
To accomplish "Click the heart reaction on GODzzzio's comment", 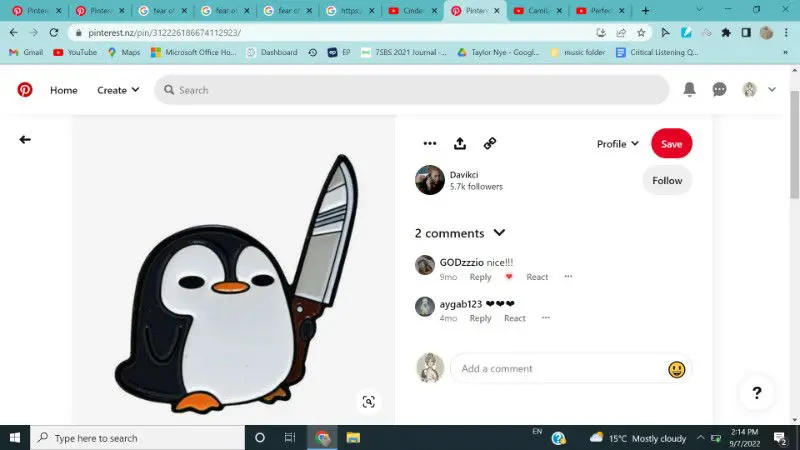I will [509, 277].
